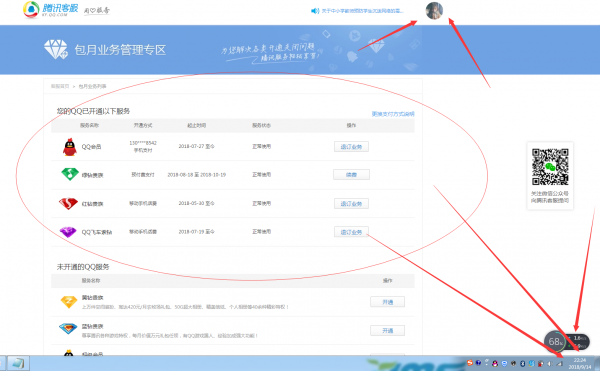Click the network speed widget next to 68%
Viewport: 600px width, 371px height.
(579, 342)
